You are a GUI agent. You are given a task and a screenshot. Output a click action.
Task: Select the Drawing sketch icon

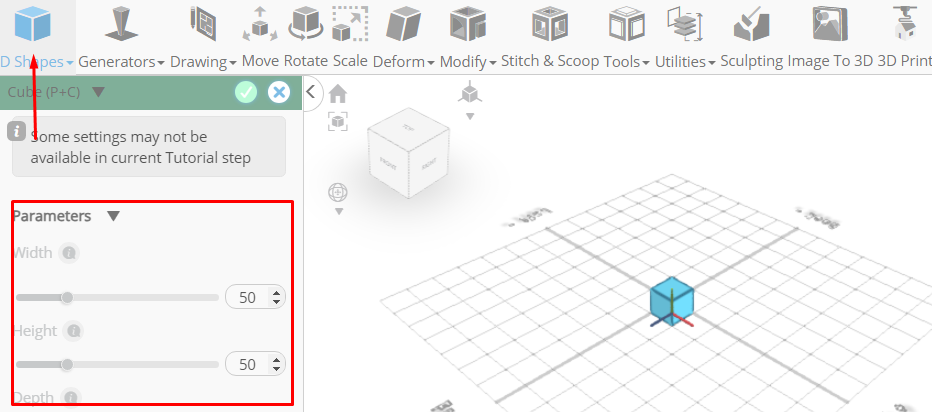pos(202,24)
